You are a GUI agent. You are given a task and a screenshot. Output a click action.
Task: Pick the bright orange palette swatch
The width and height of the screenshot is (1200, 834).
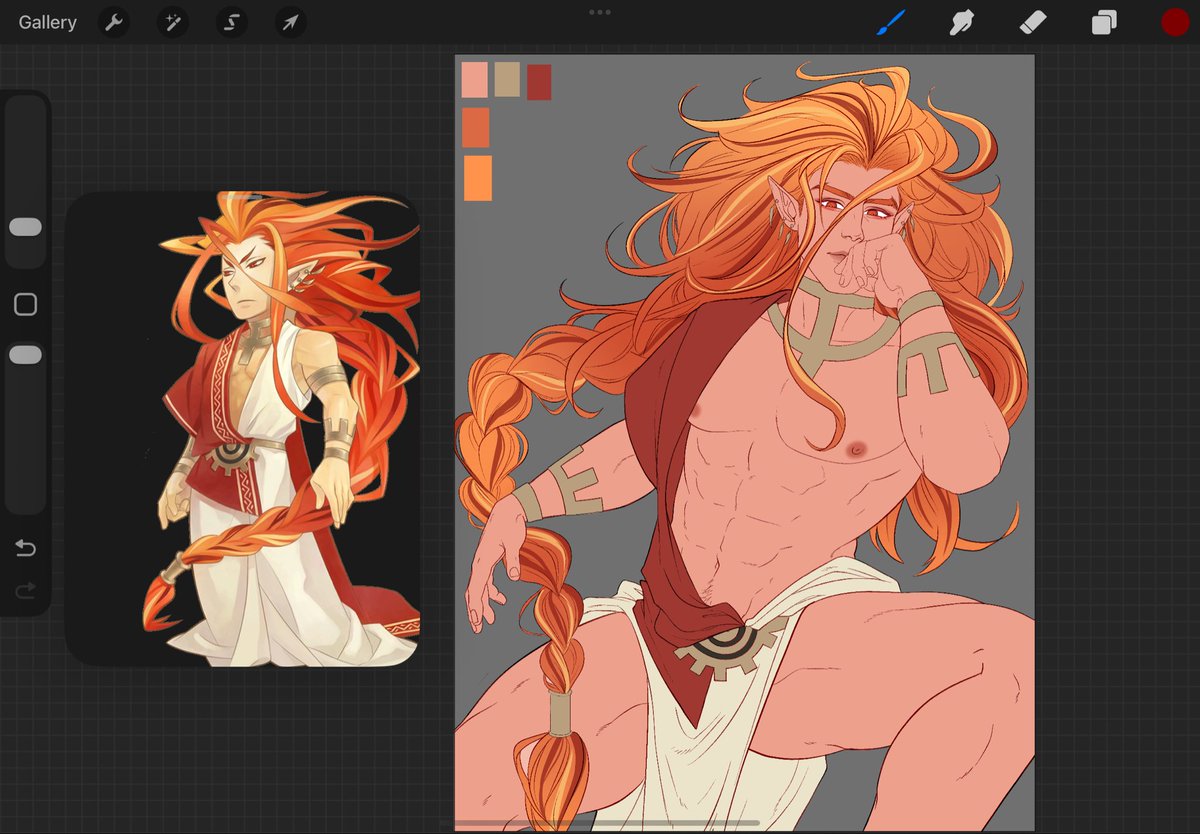pos(478,178)
